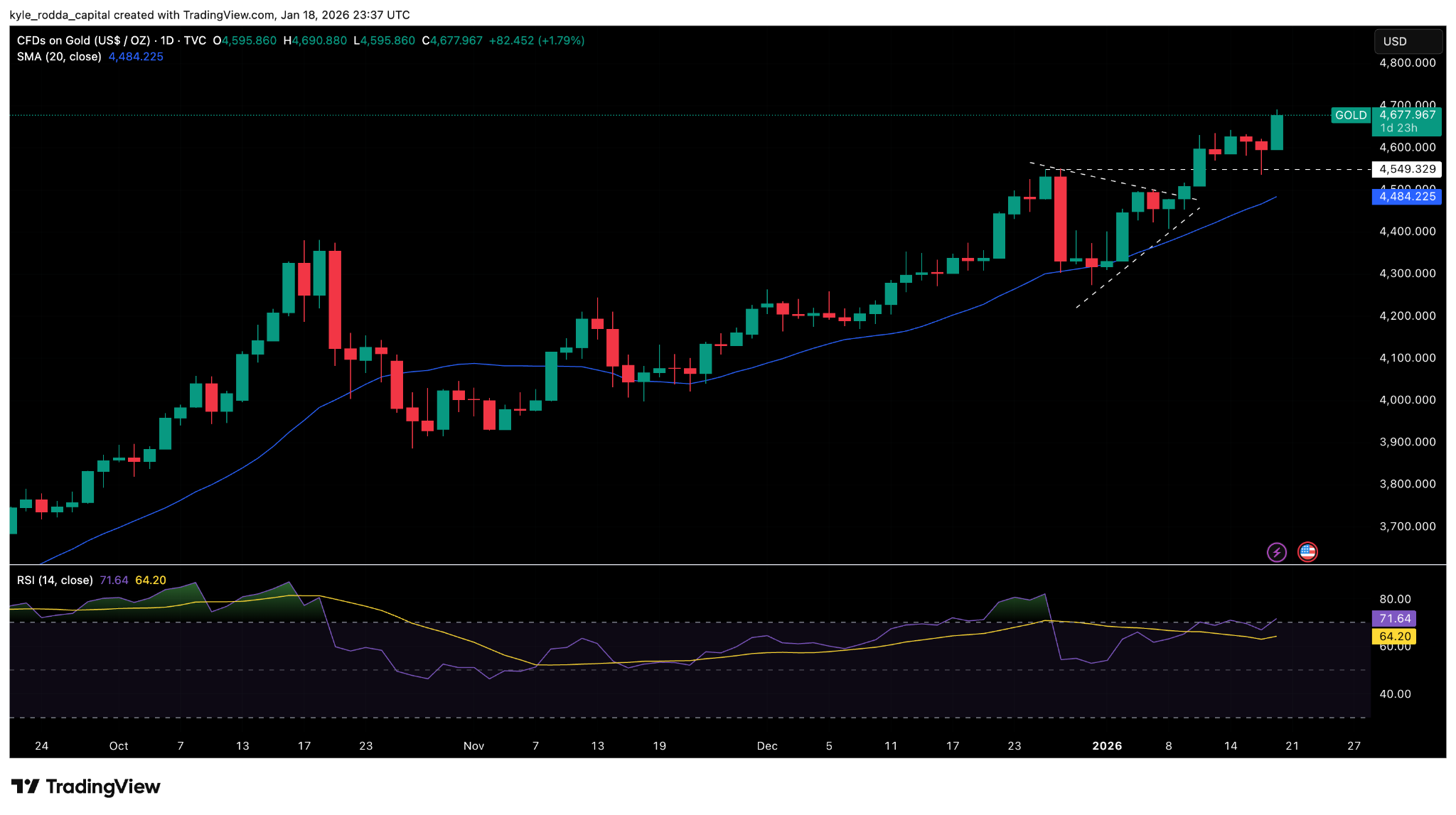
Task: Click the 80.00 level on the RSI scale
Action: (1394, 600)
